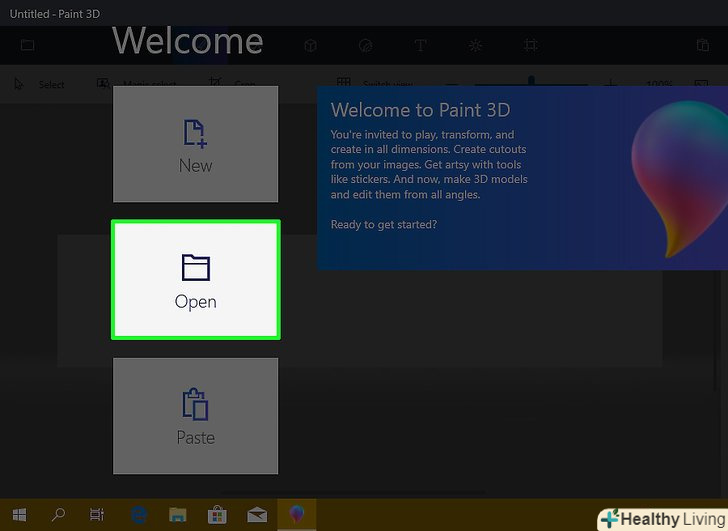Open File Explorer from taskbar
728x531 pixels.
tap(178, 515)
